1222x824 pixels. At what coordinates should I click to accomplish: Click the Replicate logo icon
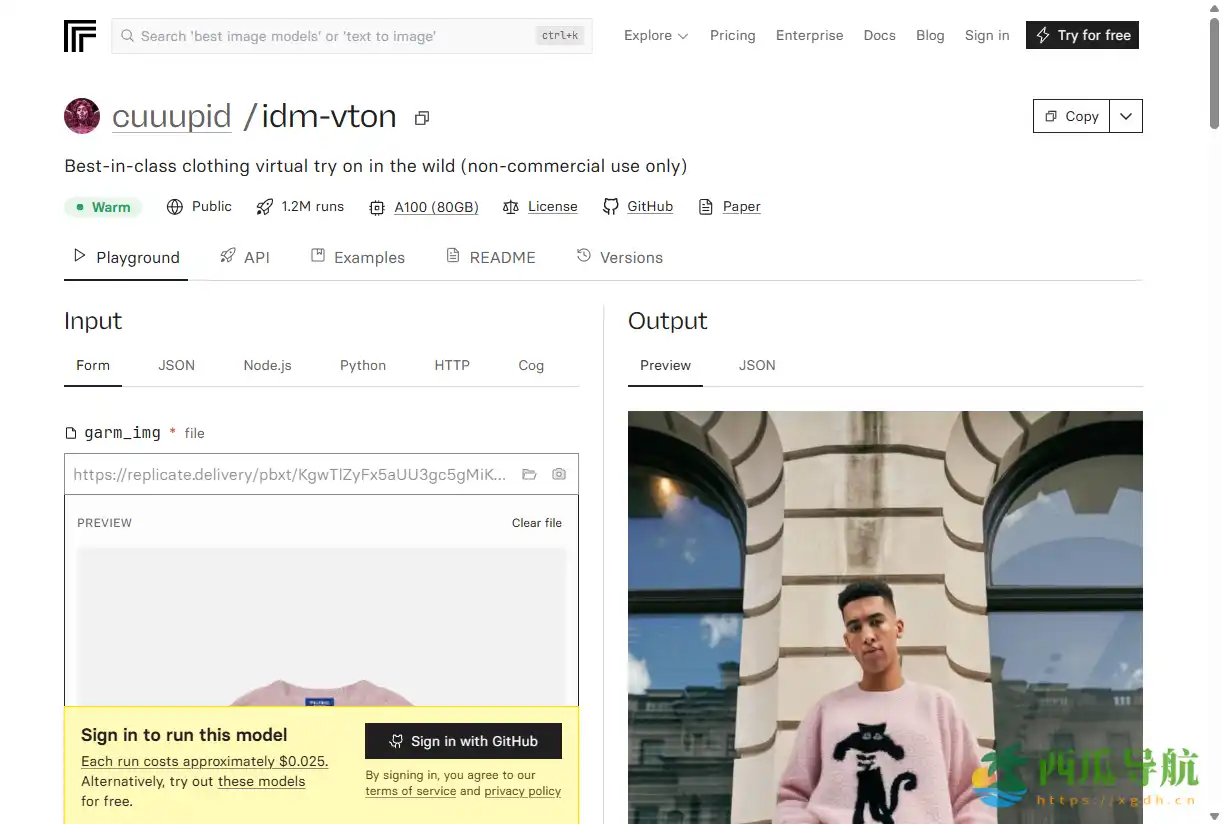80,35
